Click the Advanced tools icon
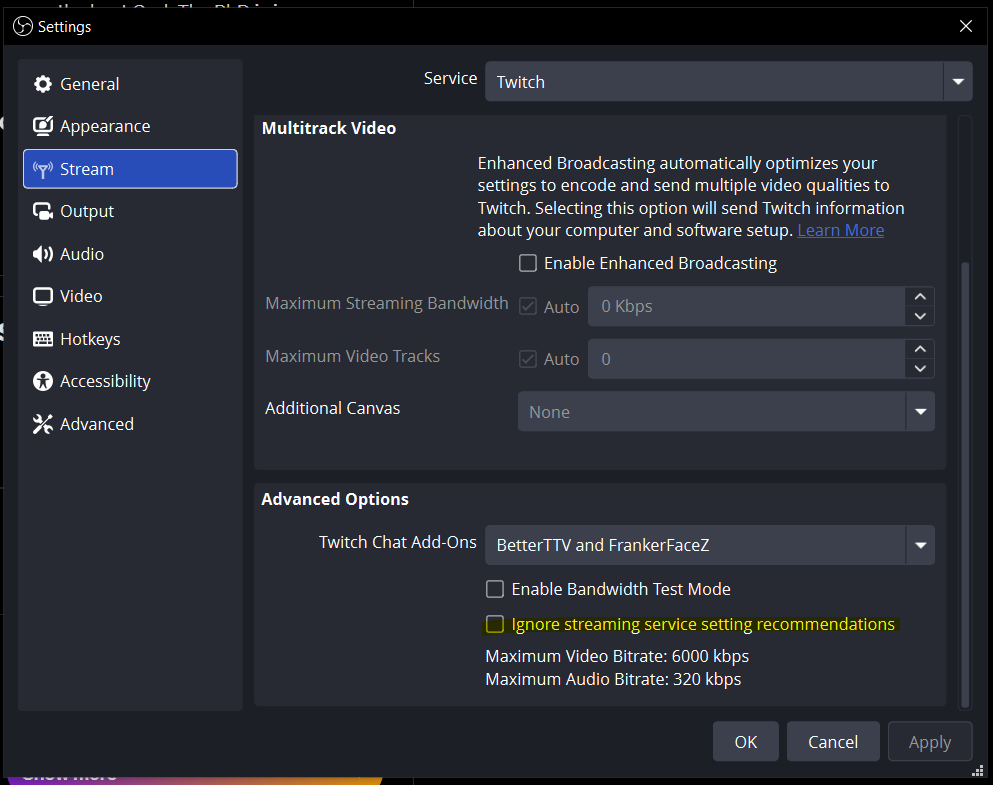The width and height of the screenshot is (993, 785). [42, 424]
